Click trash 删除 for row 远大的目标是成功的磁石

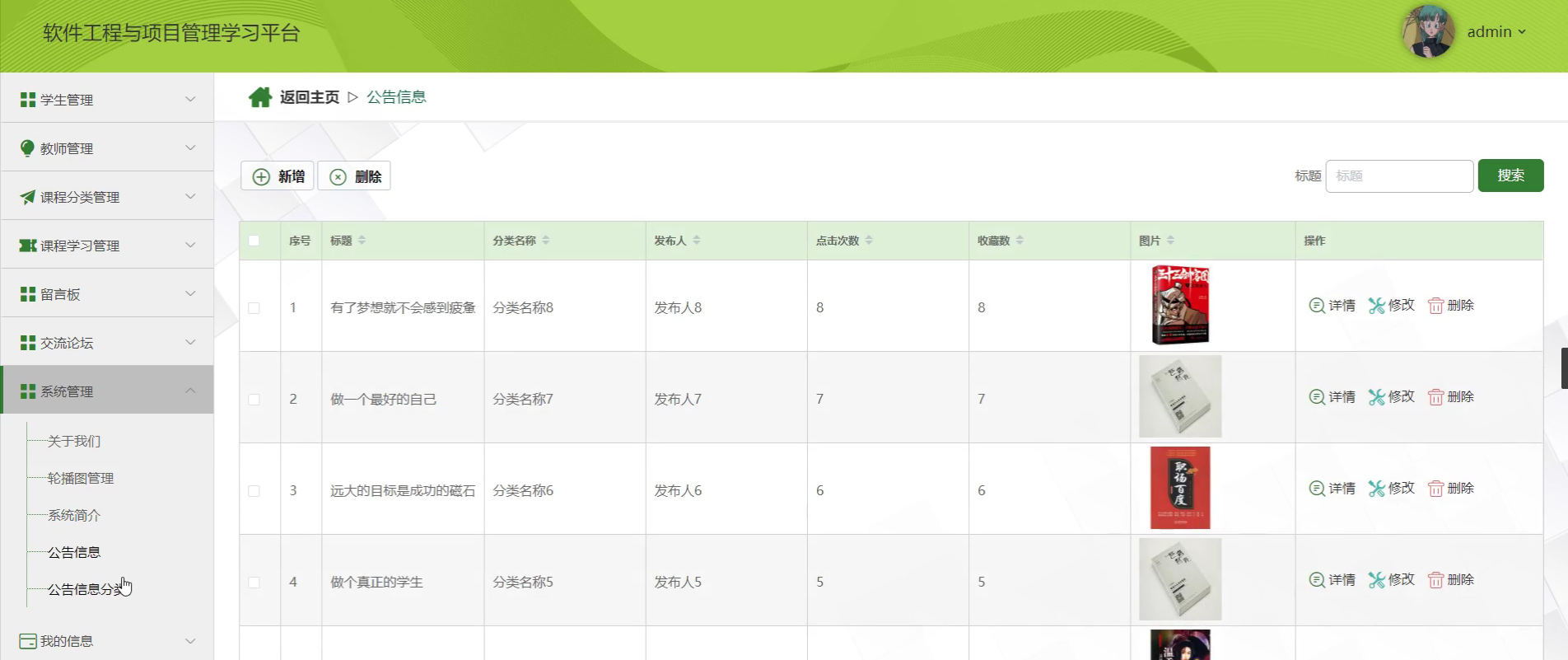[x=1450, y=489]
